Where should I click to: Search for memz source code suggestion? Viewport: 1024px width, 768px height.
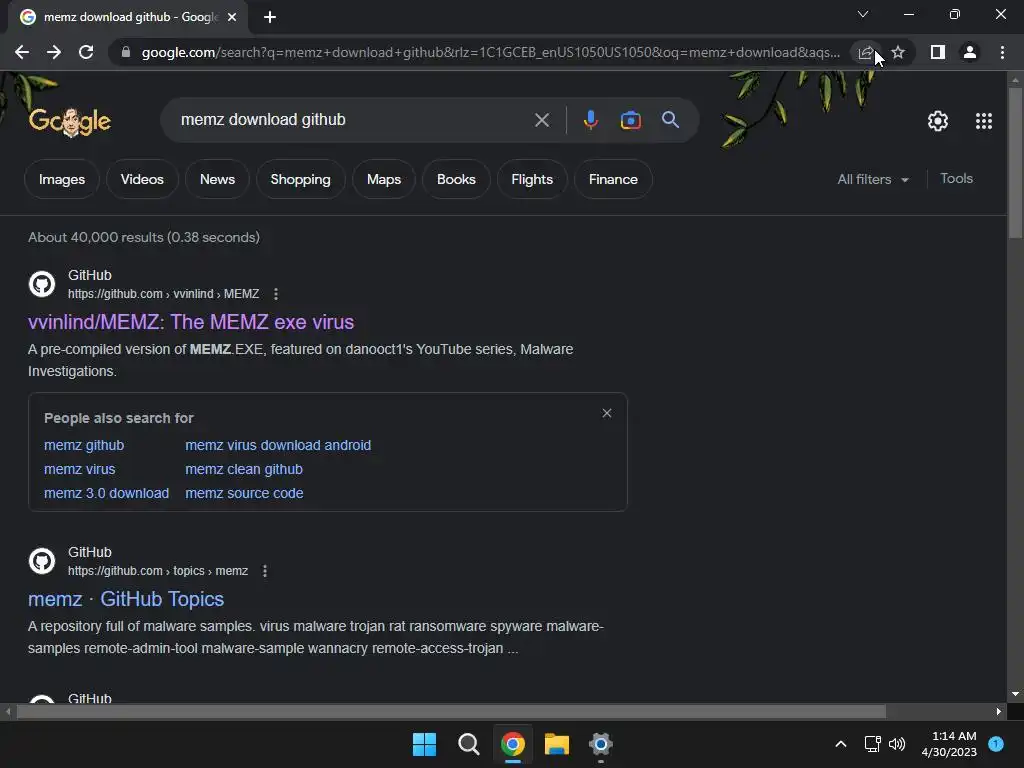pyautogui.click(x=244, y=494)
